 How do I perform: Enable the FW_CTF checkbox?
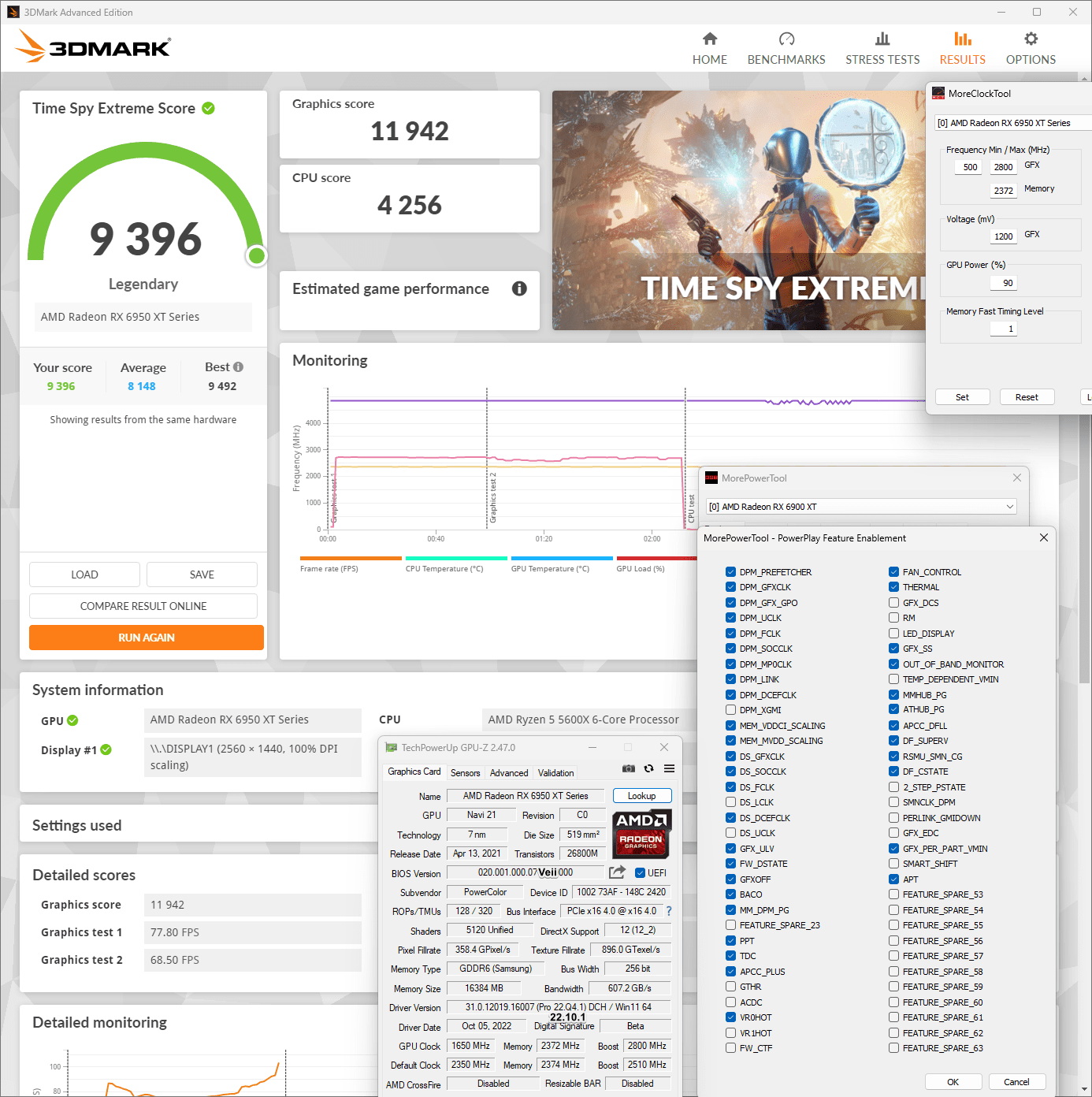pos(730,1048)
